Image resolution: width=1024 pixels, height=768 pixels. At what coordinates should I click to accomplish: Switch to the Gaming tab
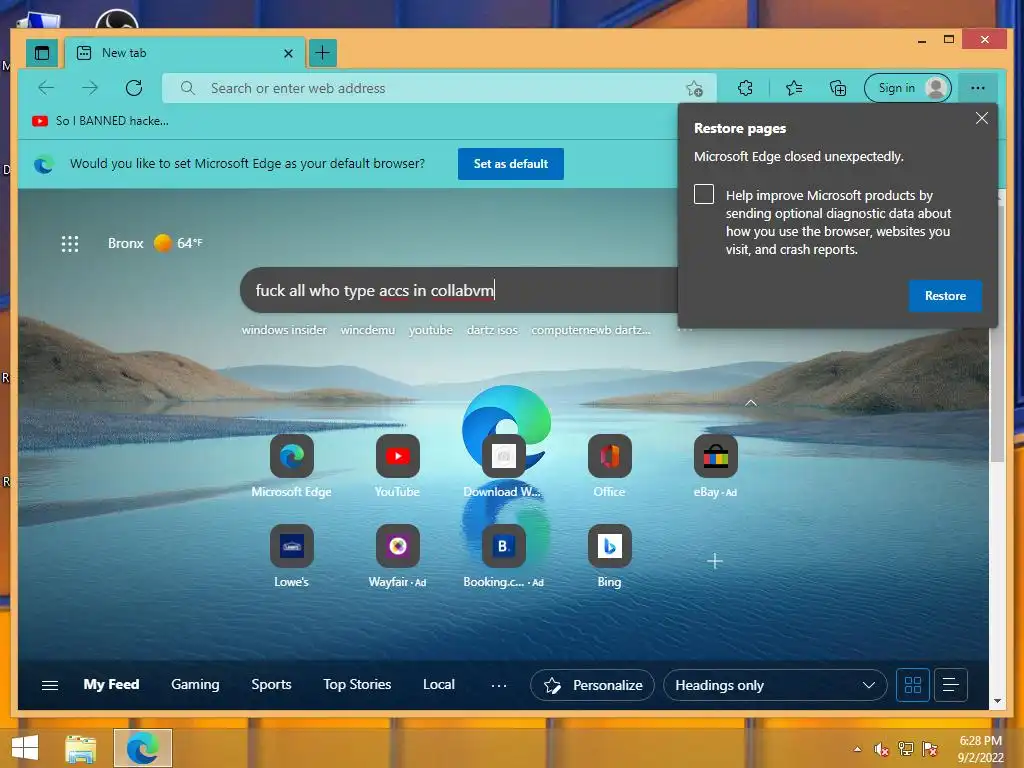coord(195,684)
